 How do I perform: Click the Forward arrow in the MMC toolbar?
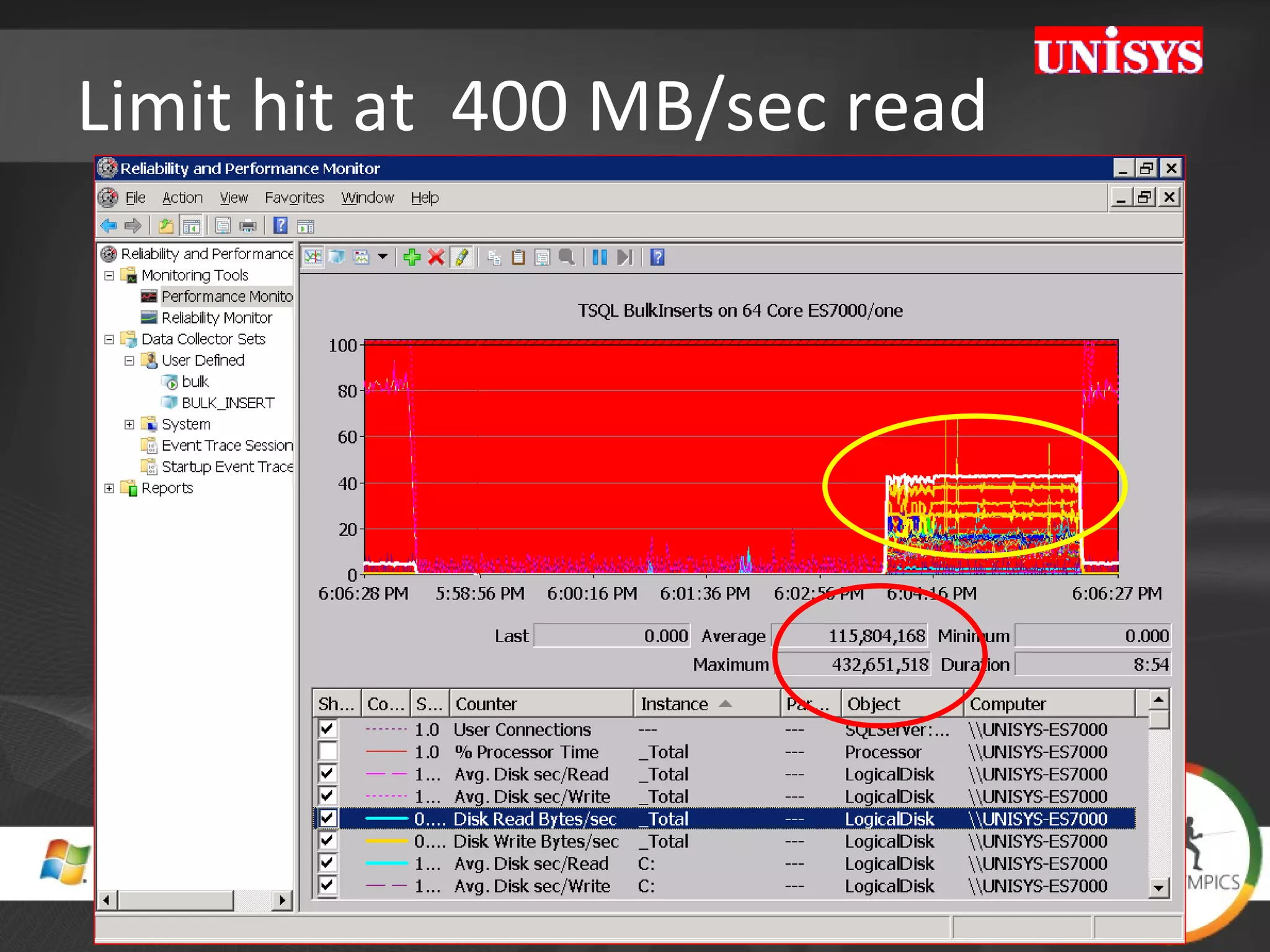pyautogui.click(x=133, y=226)
